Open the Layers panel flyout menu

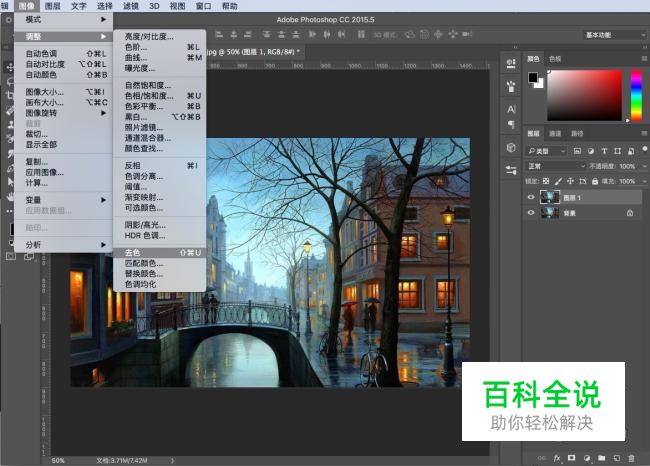[644, 133]
